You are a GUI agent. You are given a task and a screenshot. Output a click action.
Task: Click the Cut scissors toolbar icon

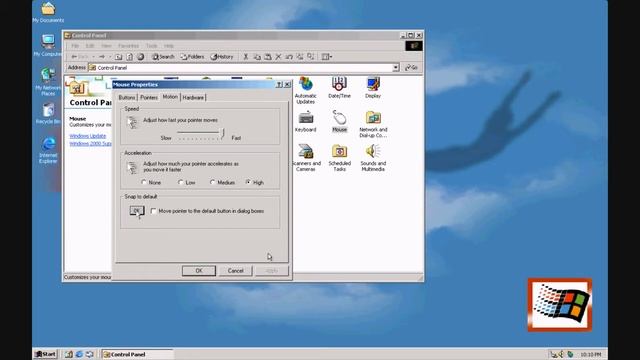click(246, 57)
